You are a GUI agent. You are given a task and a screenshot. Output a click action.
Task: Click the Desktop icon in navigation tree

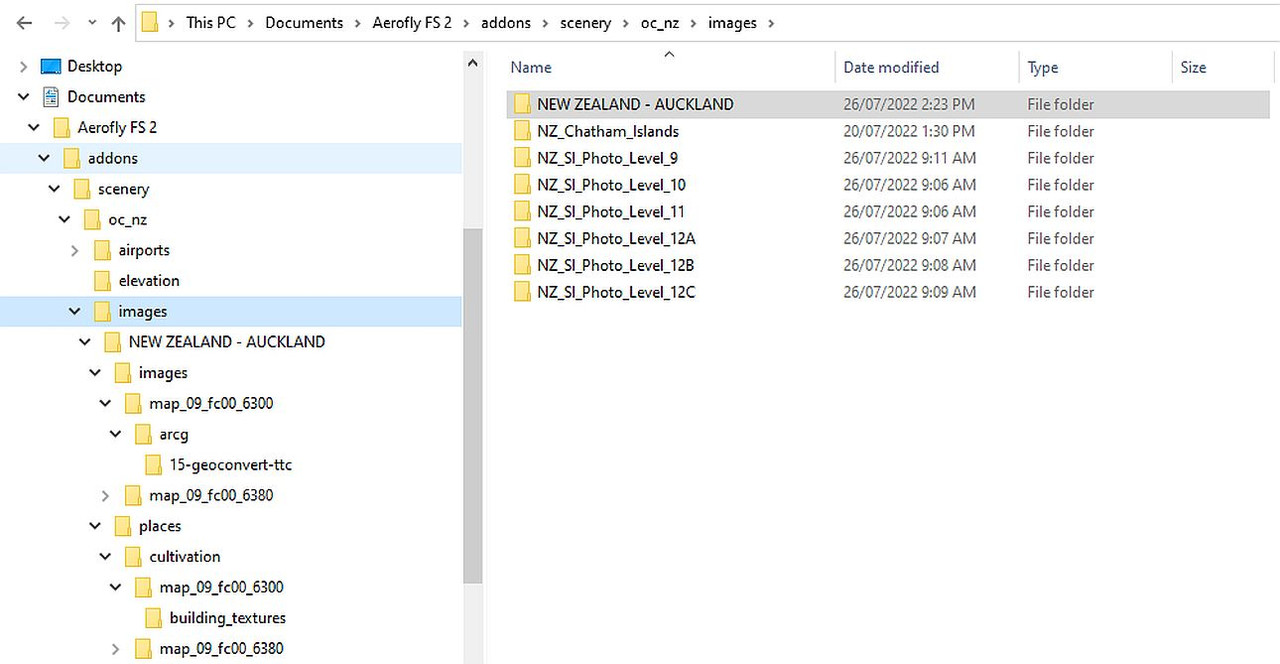[x=50, y=66]
